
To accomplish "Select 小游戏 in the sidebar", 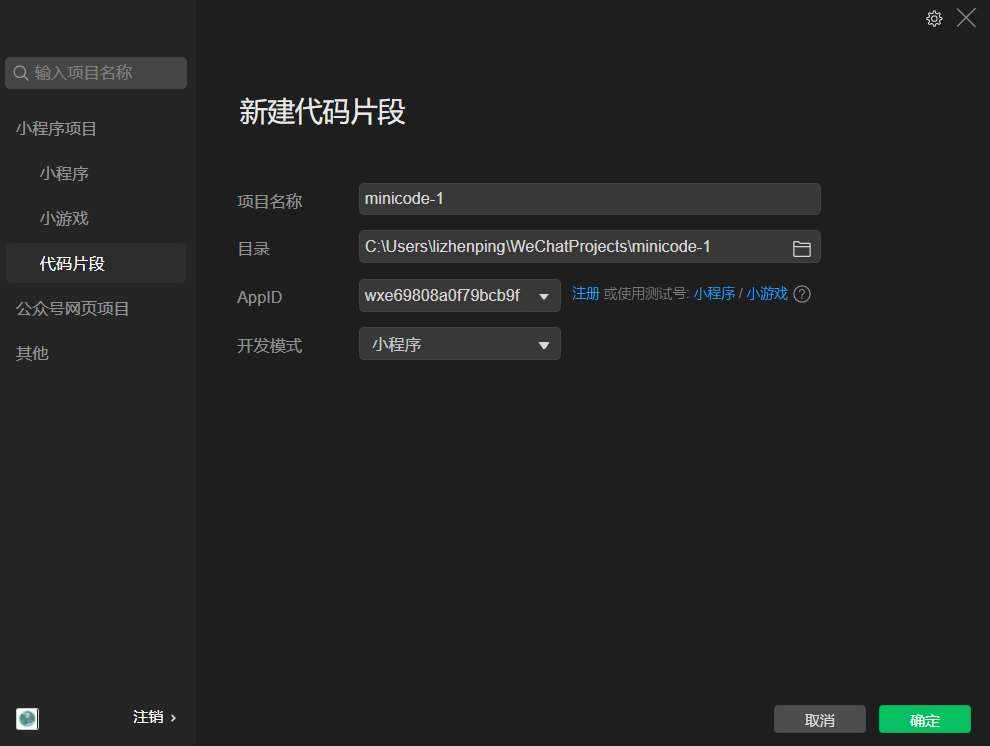I will tap(64, 218).
